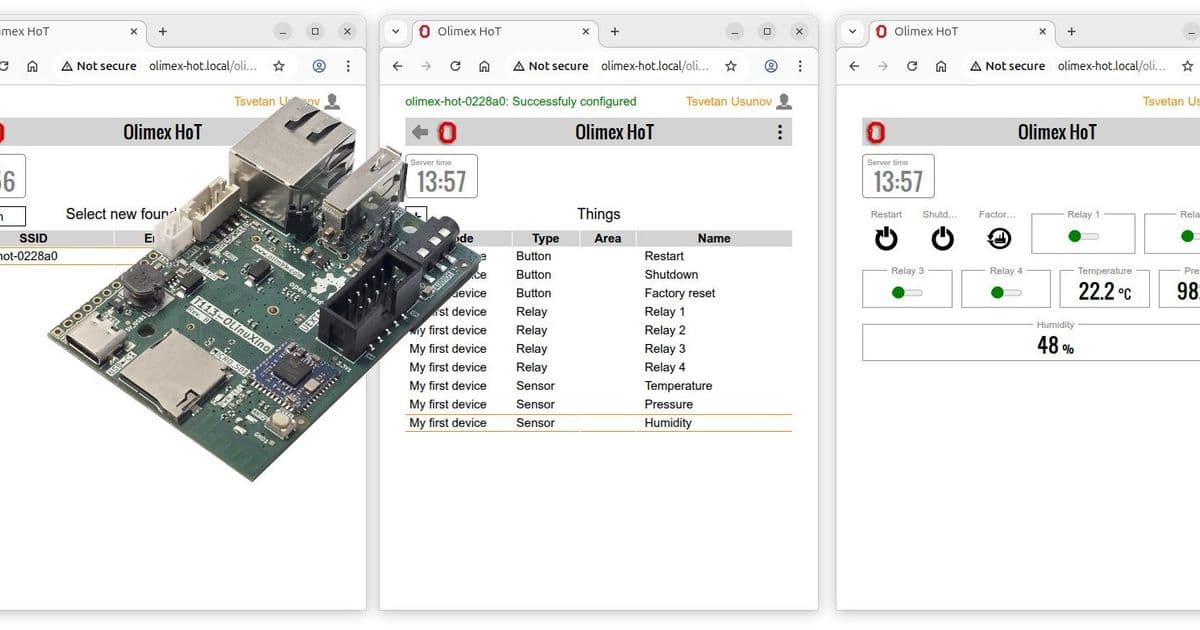Toggle the Relay 1 switch

click(x=1082, y=236)
